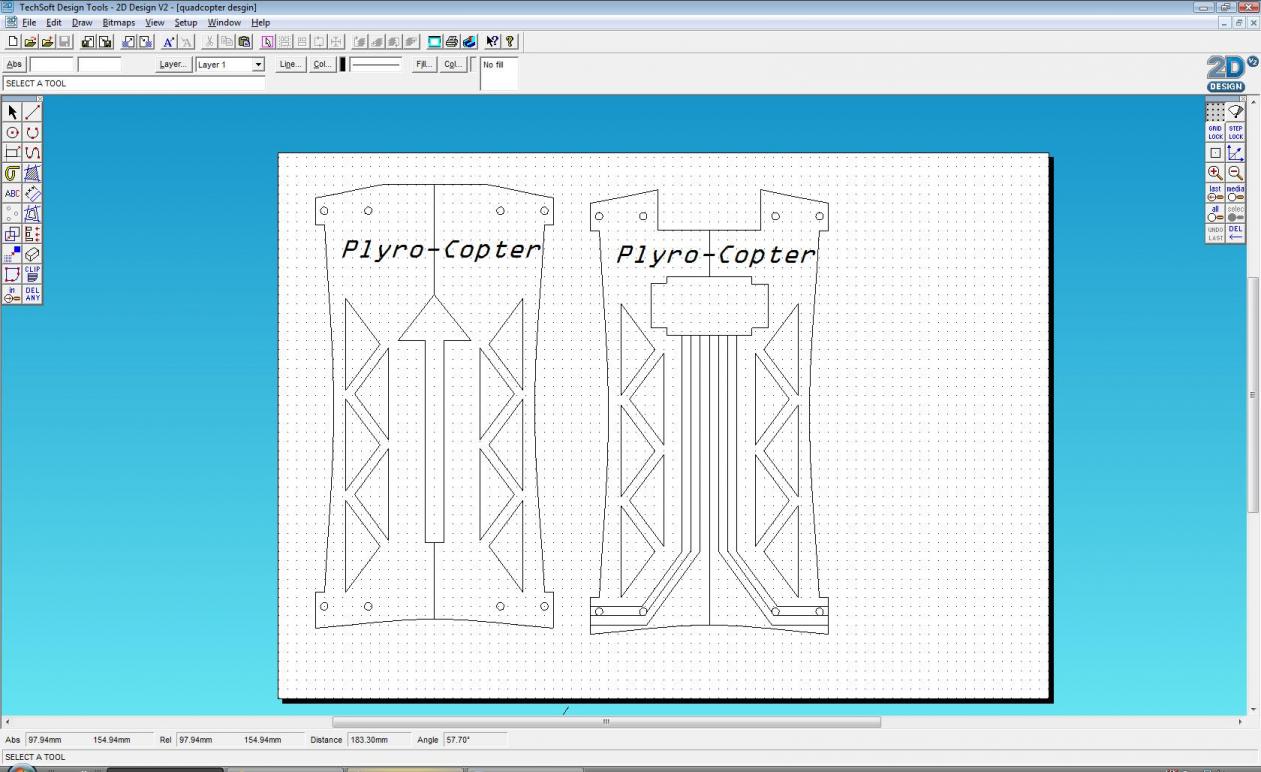Click the vertical scrollbar thumb
The width and height of the screenshot is (1261, 772).
tap(1254, 394)
